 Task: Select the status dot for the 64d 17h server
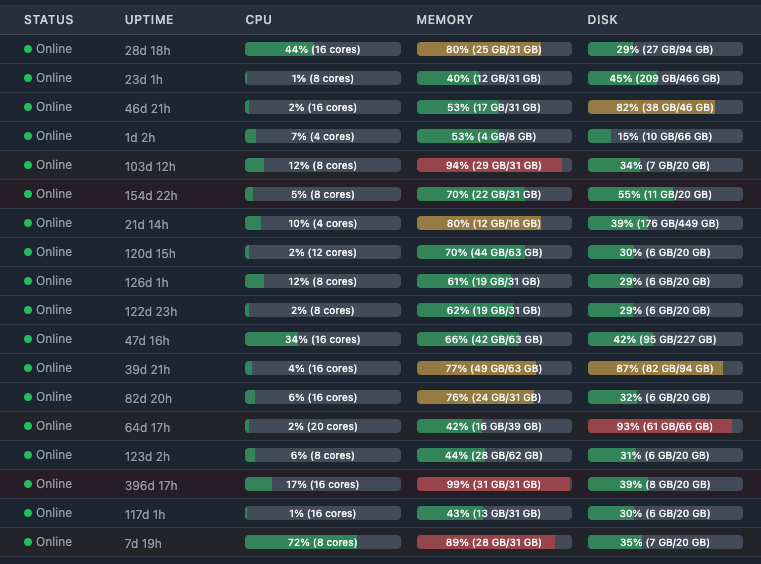[x=28, y=426]
